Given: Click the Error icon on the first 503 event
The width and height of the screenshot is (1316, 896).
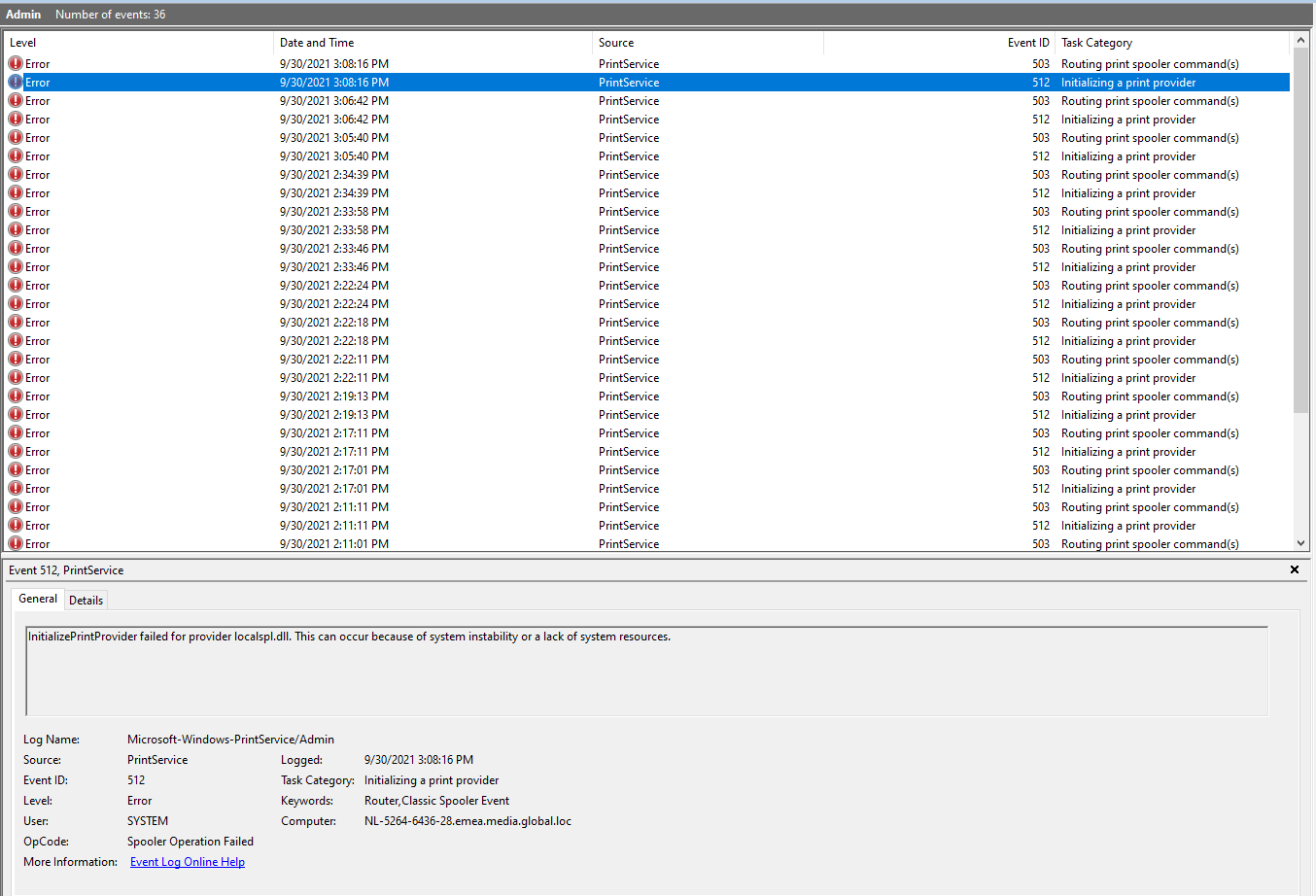Looking at the screenshot, I should point(14,63).
